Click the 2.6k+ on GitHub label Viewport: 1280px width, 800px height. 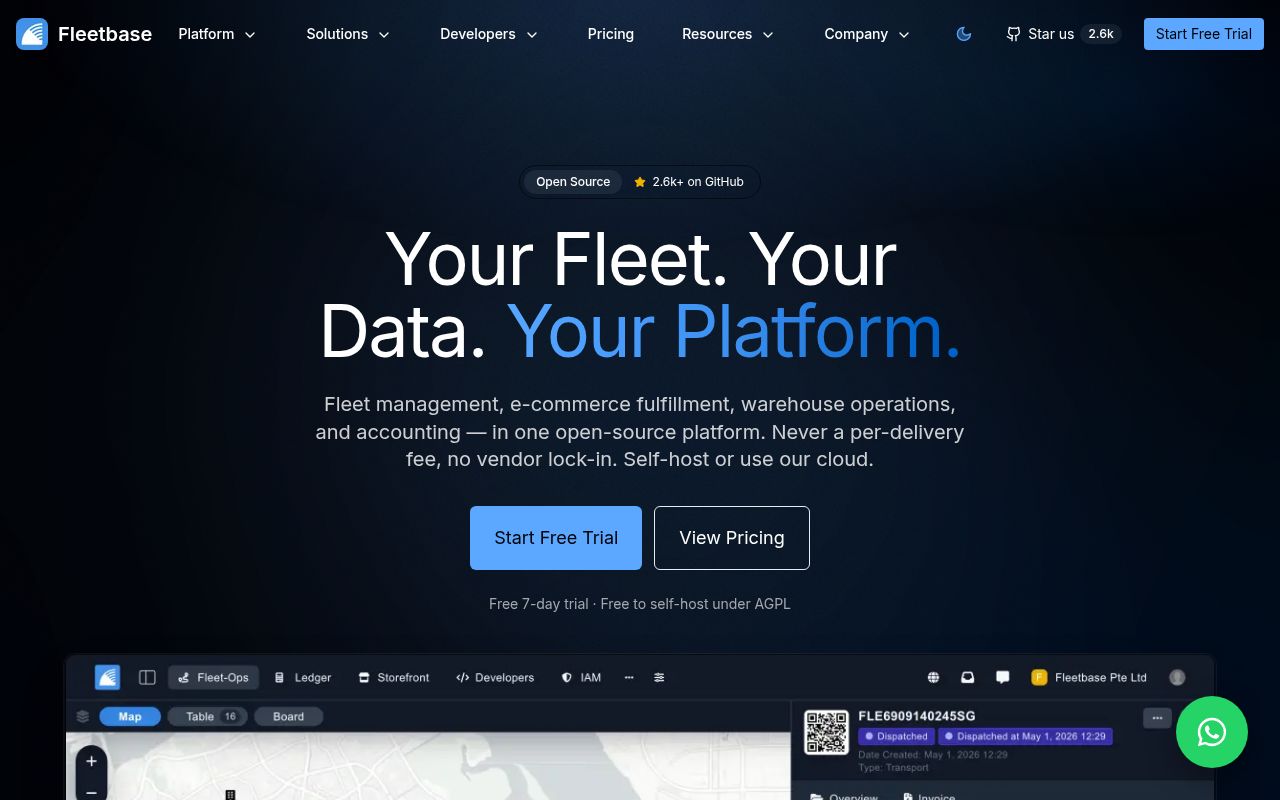[x=698, y=182]
